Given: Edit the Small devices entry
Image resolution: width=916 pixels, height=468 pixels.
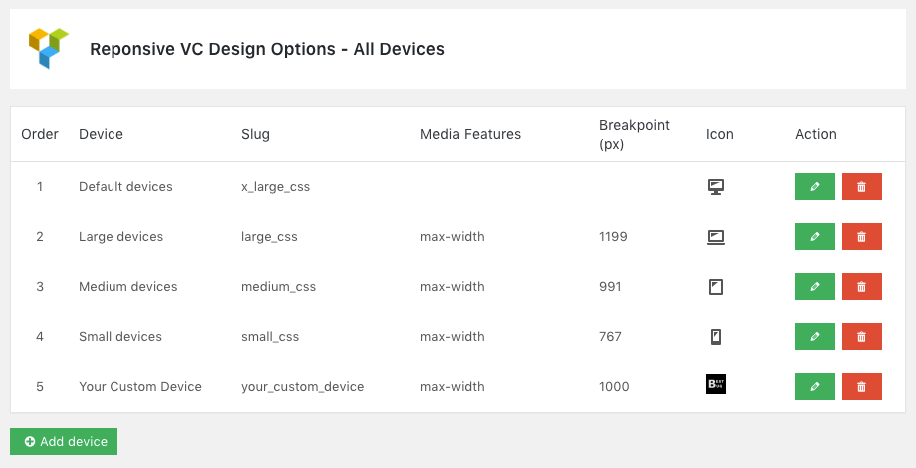Looking at the screenshot, I should [x=814, y=337].
